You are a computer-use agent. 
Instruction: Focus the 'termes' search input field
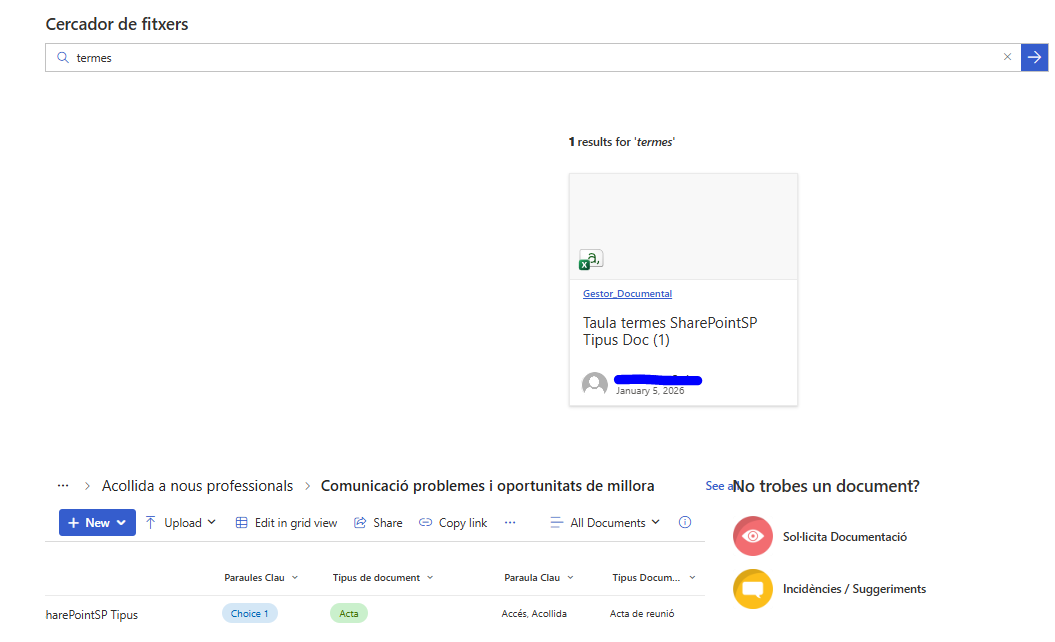[535, 58]
